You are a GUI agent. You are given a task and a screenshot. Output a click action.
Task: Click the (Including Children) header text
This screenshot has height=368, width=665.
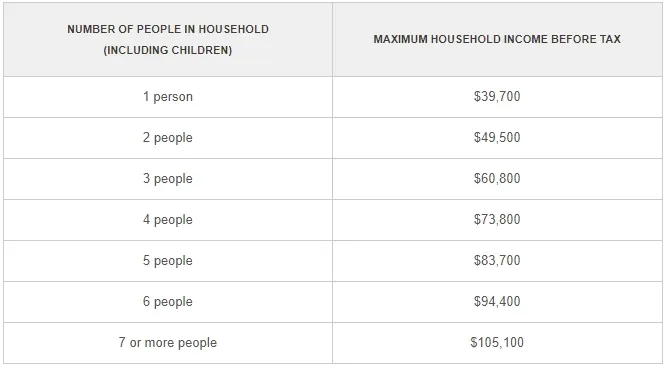(168, 50)
